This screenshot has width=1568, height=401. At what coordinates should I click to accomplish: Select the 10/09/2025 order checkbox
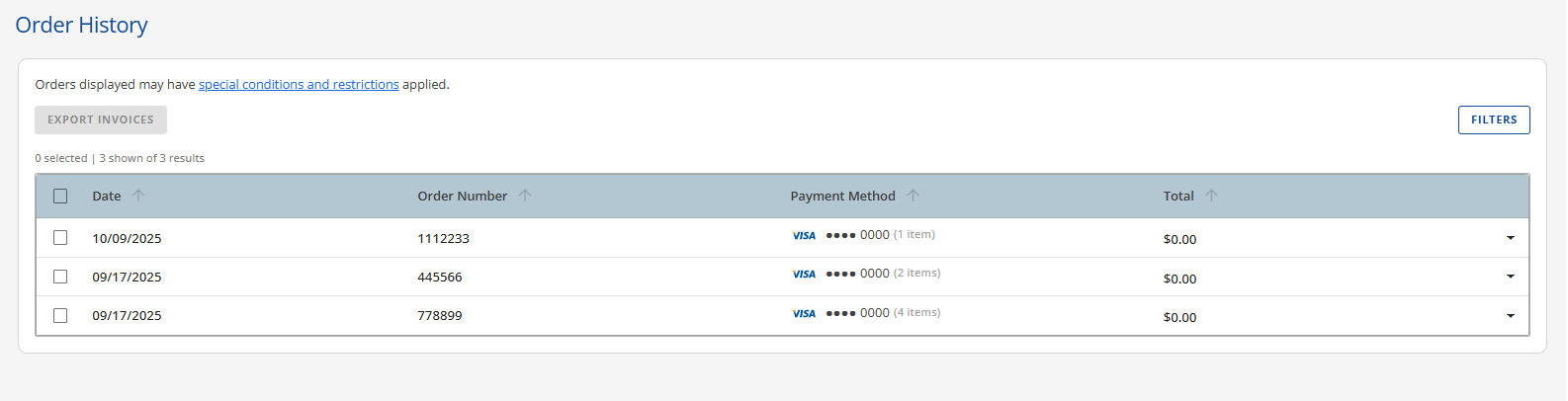pyautogui.click(x=60, y=238)
